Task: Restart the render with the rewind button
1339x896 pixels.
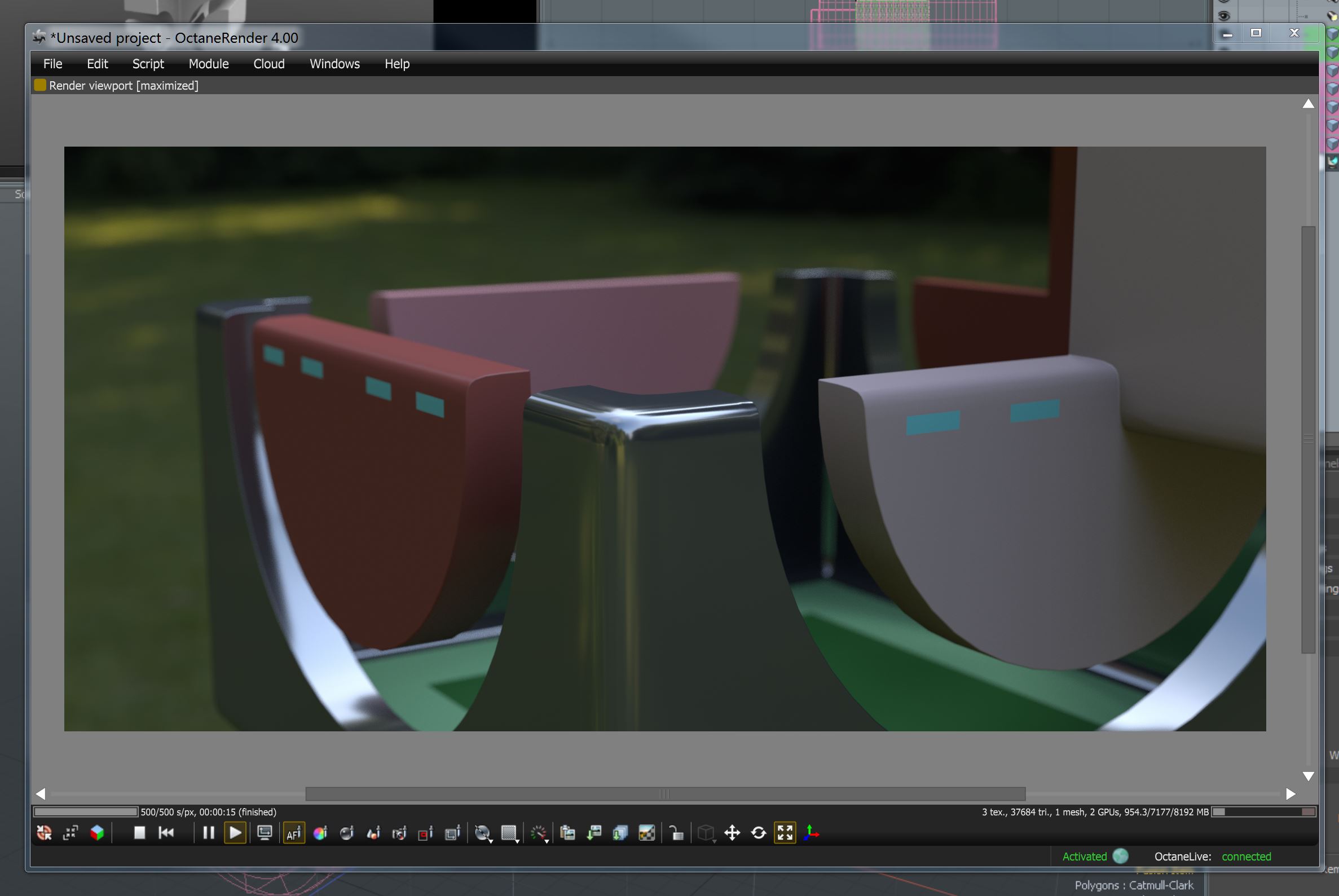Action: tap(166, 833)
